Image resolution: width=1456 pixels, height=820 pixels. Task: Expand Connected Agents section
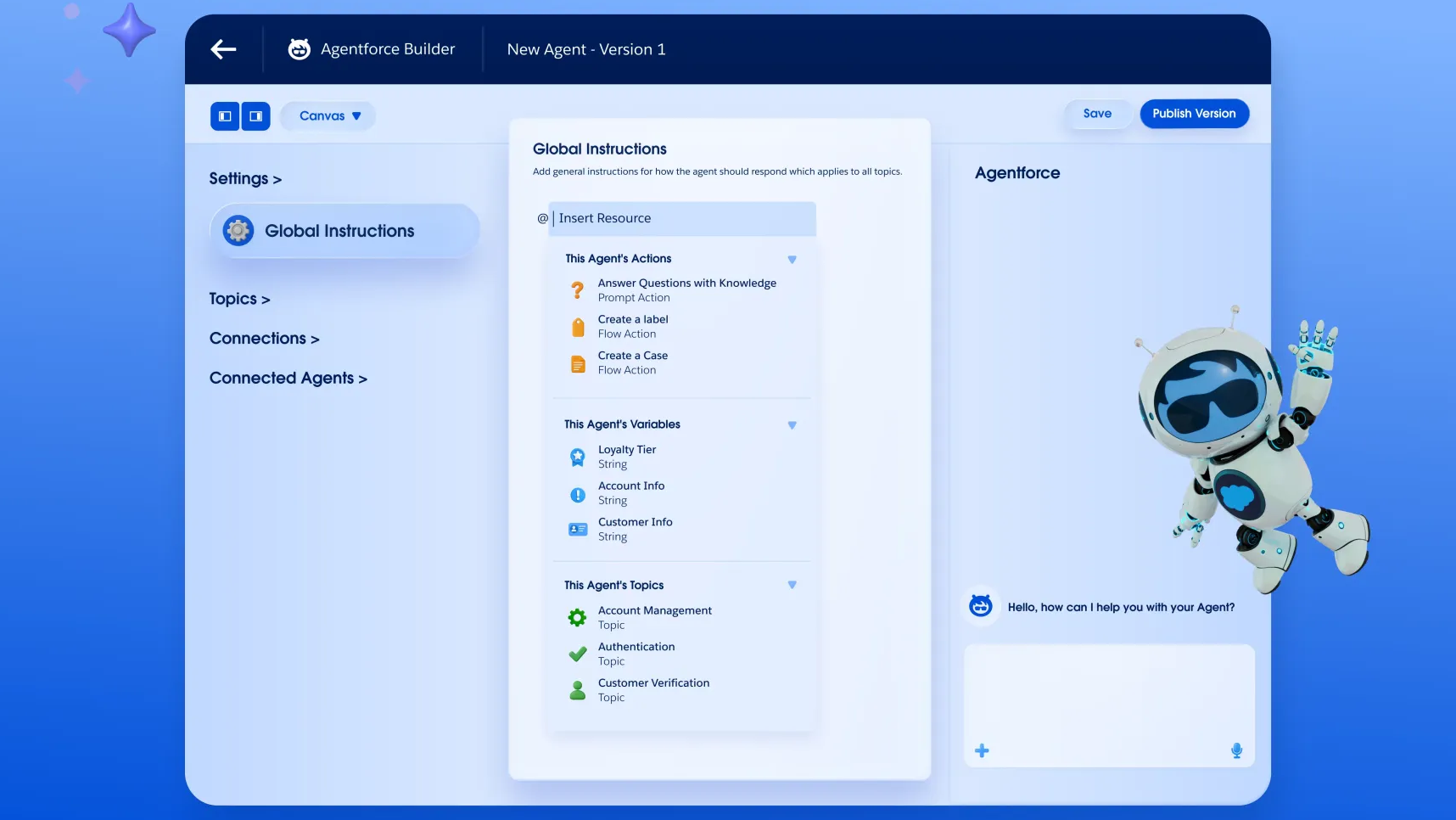pyautogui.click(x=288, y=379)
